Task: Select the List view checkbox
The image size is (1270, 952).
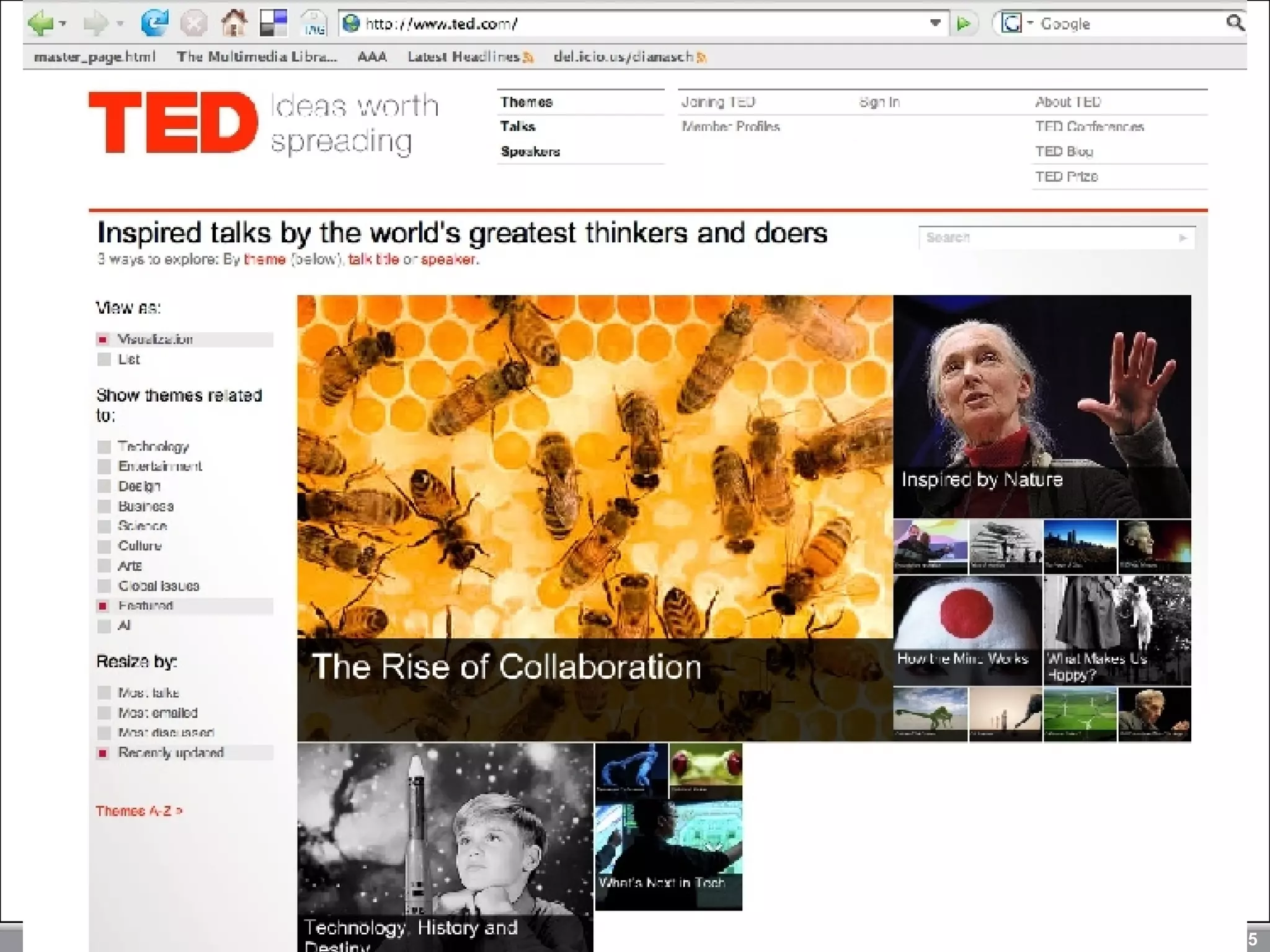Action: tap(104, 359)
